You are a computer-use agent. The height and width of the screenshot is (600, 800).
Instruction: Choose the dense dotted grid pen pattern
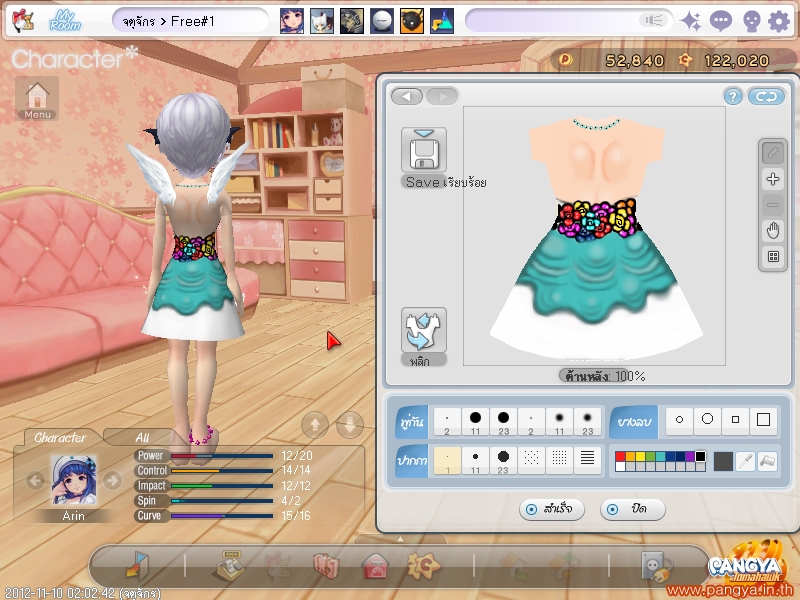[559, 460]
